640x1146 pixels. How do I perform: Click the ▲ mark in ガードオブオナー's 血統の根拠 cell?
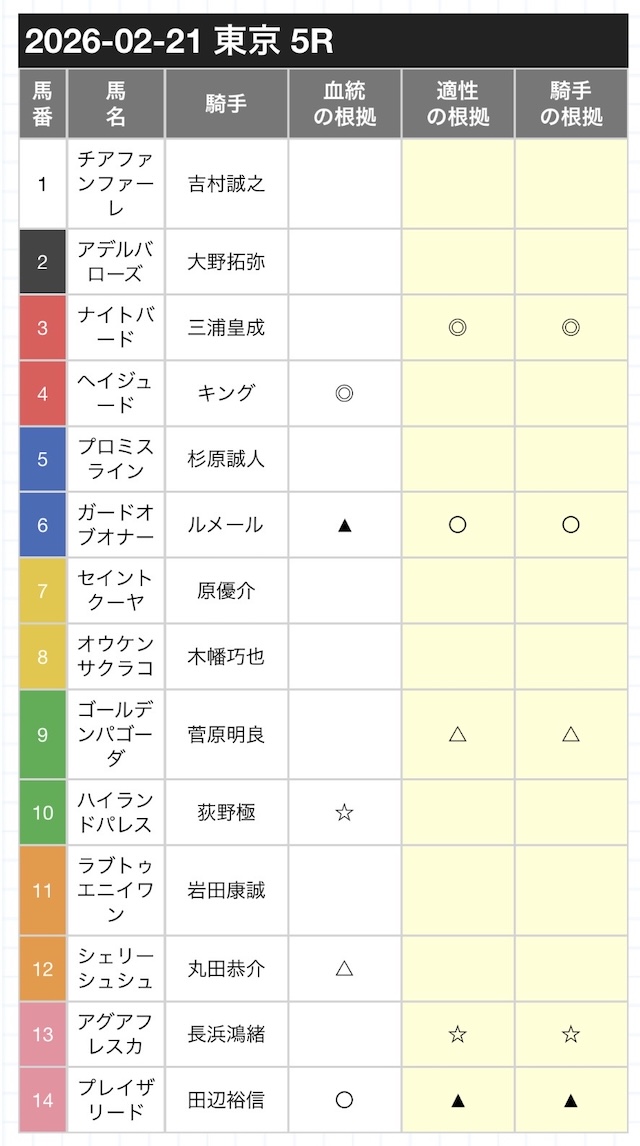click(344, 525)
